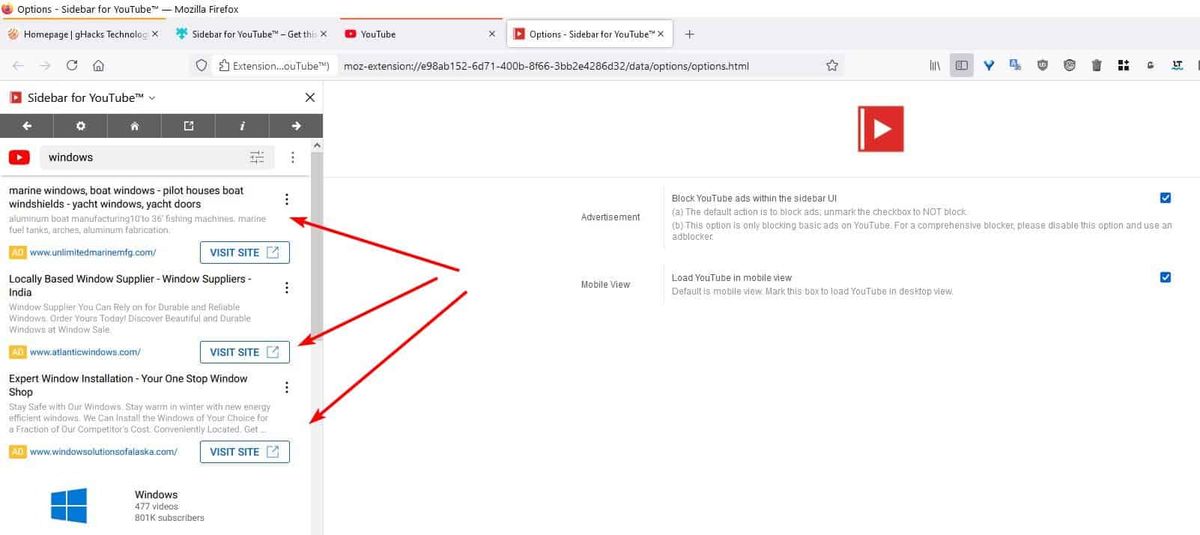Switch to Sidebar for YouTube add-on tab
Viewport: 1200px width, 535px height.
click(x=250, y=34)
